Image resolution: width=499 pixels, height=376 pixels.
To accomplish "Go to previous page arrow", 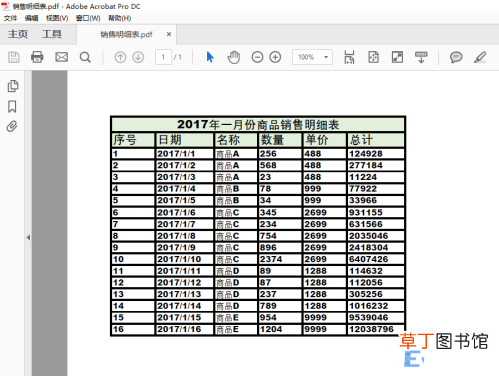I will tap(120, 57).
